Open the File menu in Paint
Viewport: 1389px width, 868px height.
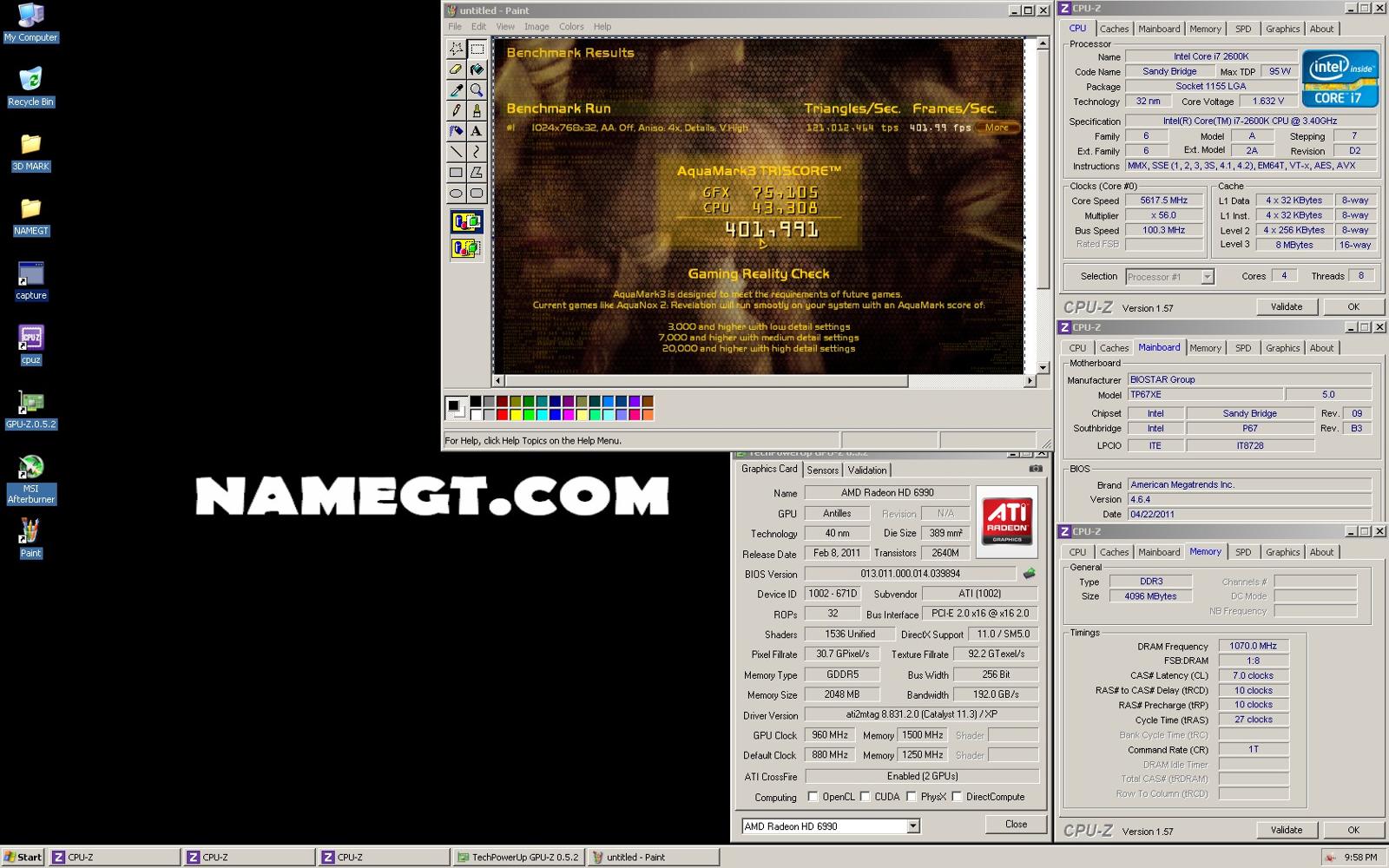click(455, 27)
